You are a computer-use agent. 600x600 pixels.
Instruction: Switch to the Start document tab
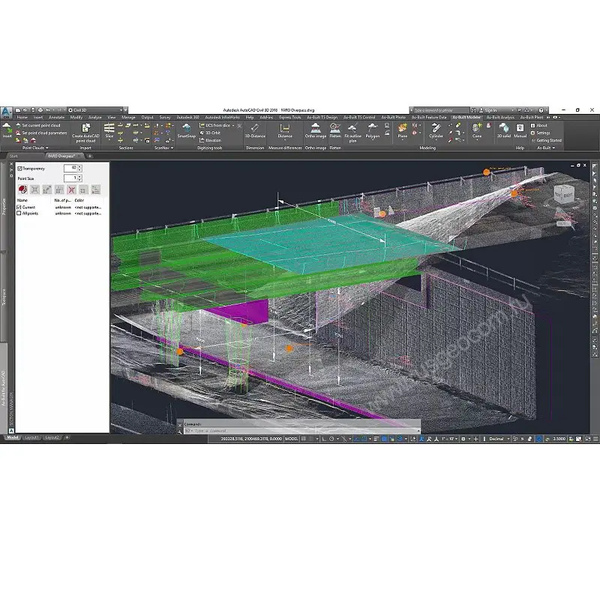[x=13, y=156]
